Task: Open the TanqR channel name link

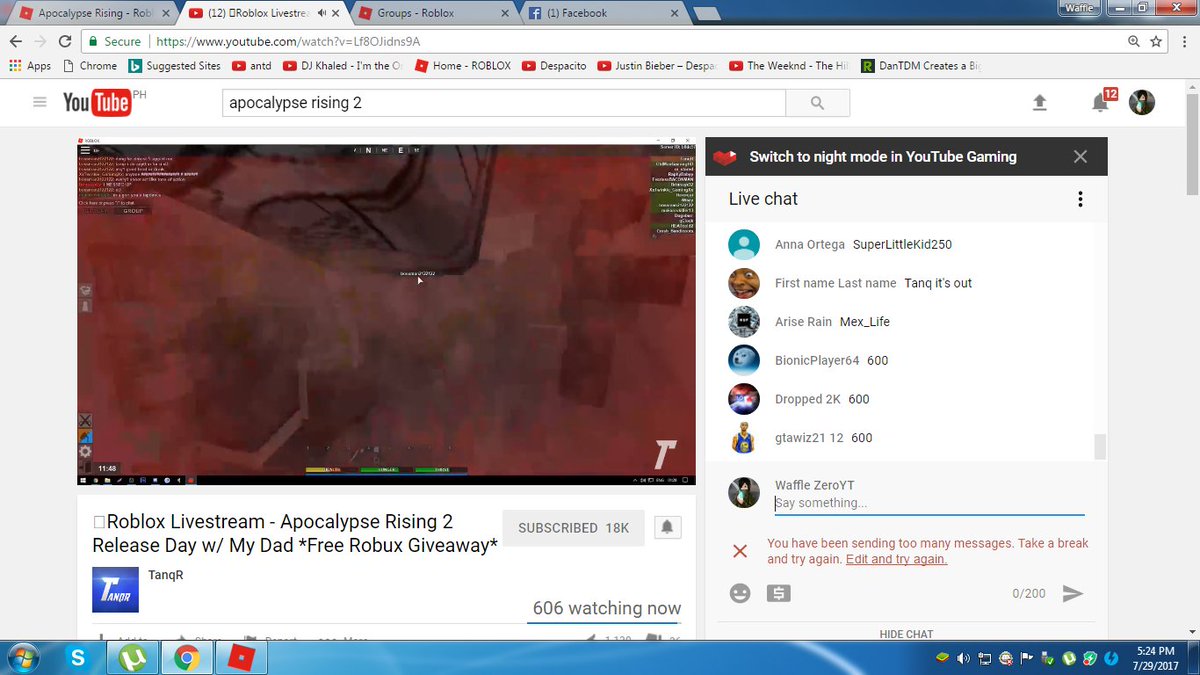Action: [166, 575]
